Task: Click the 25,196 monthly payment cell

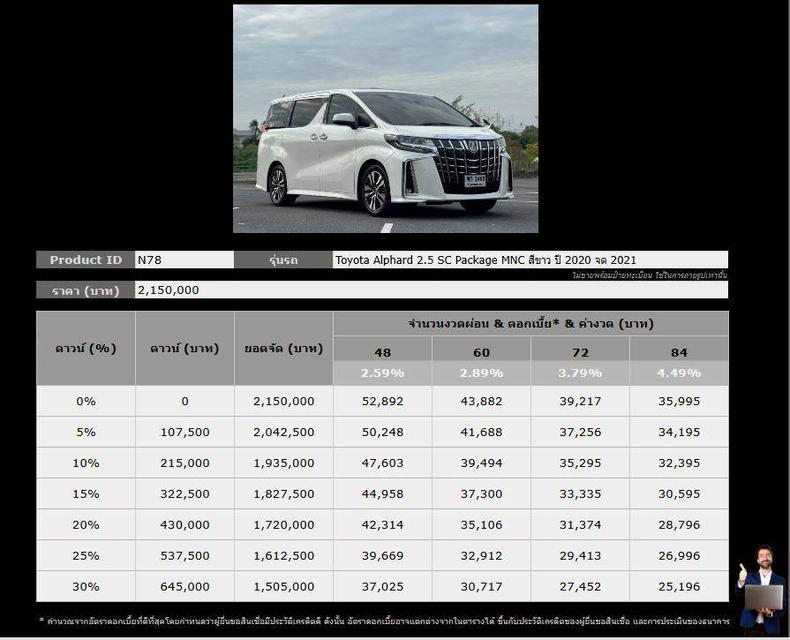Action: tap(679, 587)
